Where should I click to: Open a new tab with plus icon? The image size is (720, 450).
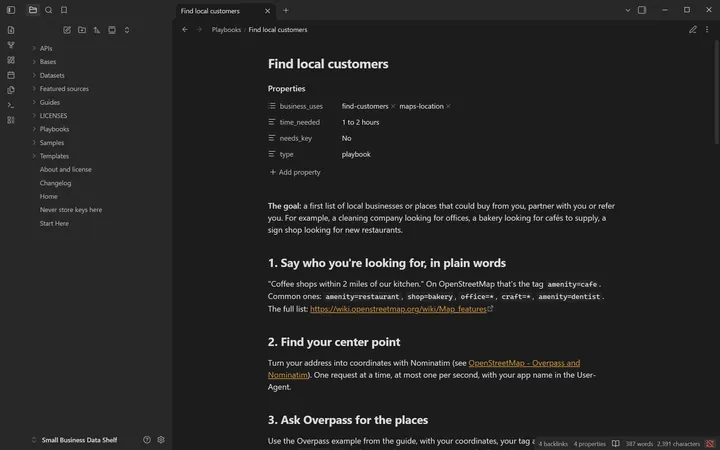286,10
